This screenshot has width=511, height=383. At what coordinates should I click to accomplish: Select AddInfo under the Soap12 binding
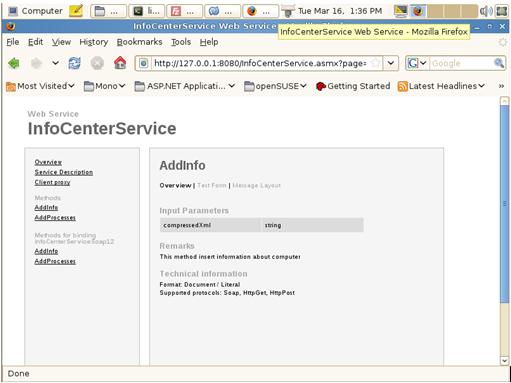pyautogui.click(x=46, y=251)
